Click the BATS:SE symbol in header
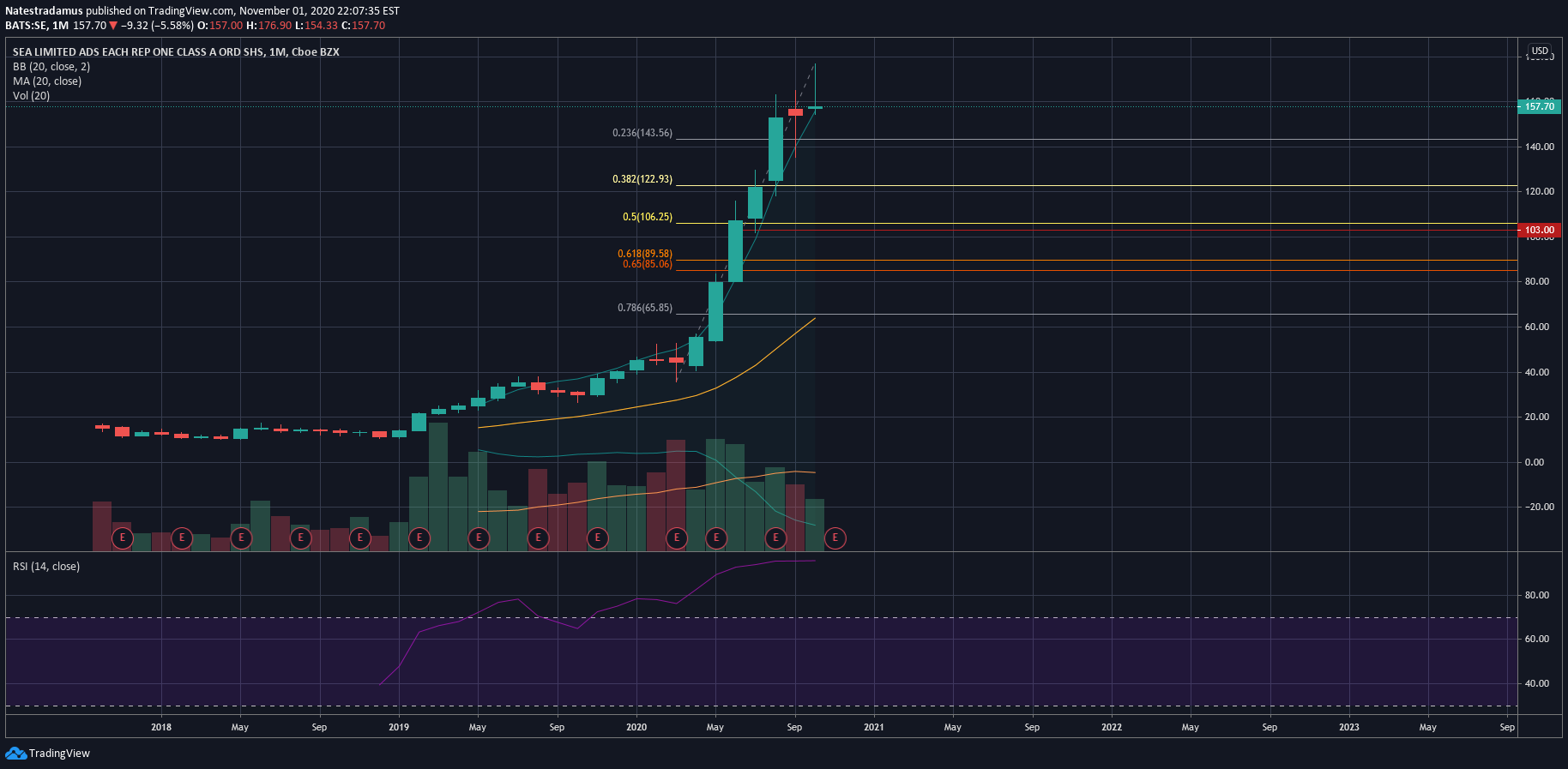This screenshot has height=769, width=1568. point(26,26)
